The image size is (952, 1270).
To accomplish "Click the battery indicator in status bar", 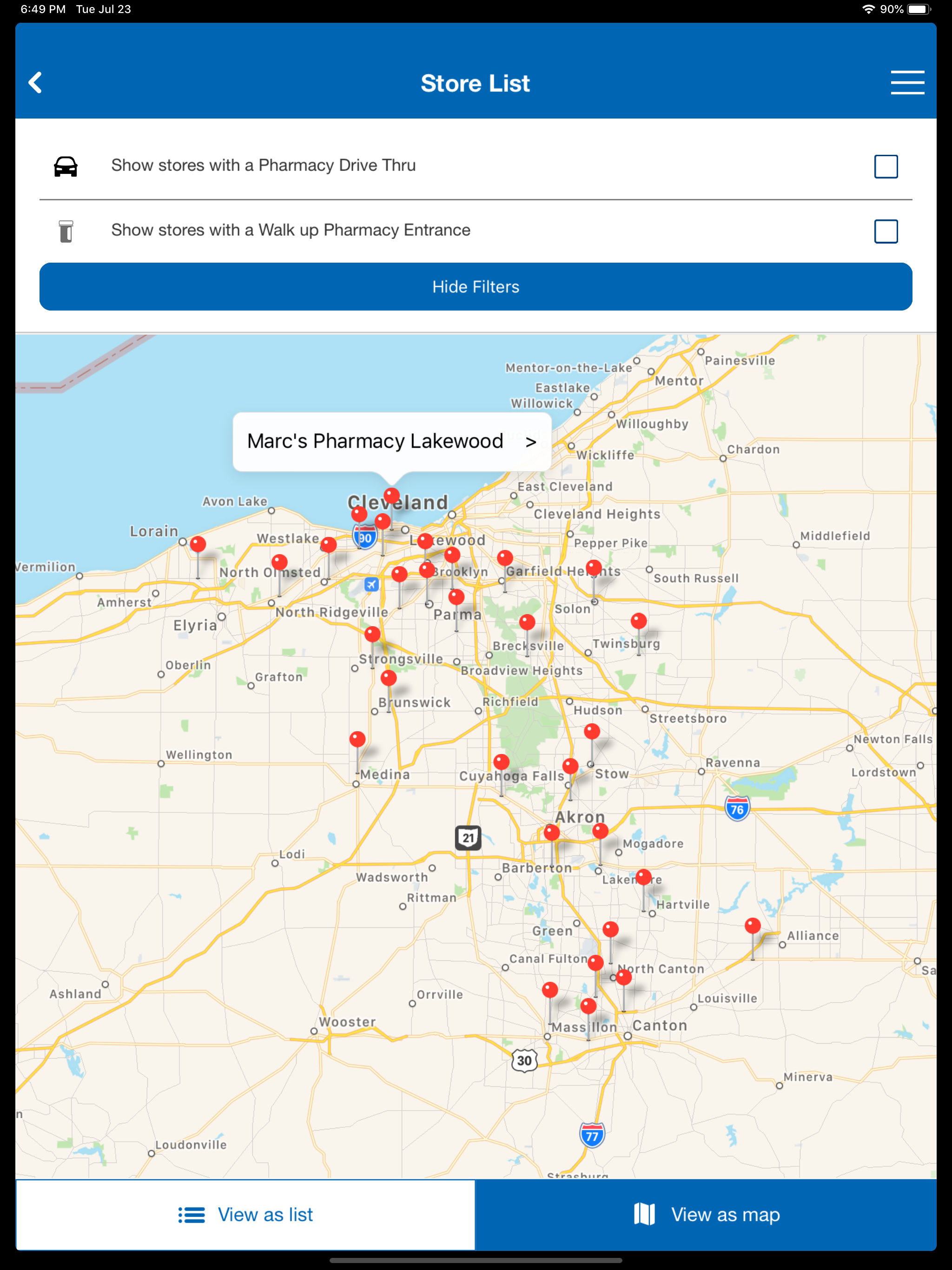I will [x=919, y=9].
